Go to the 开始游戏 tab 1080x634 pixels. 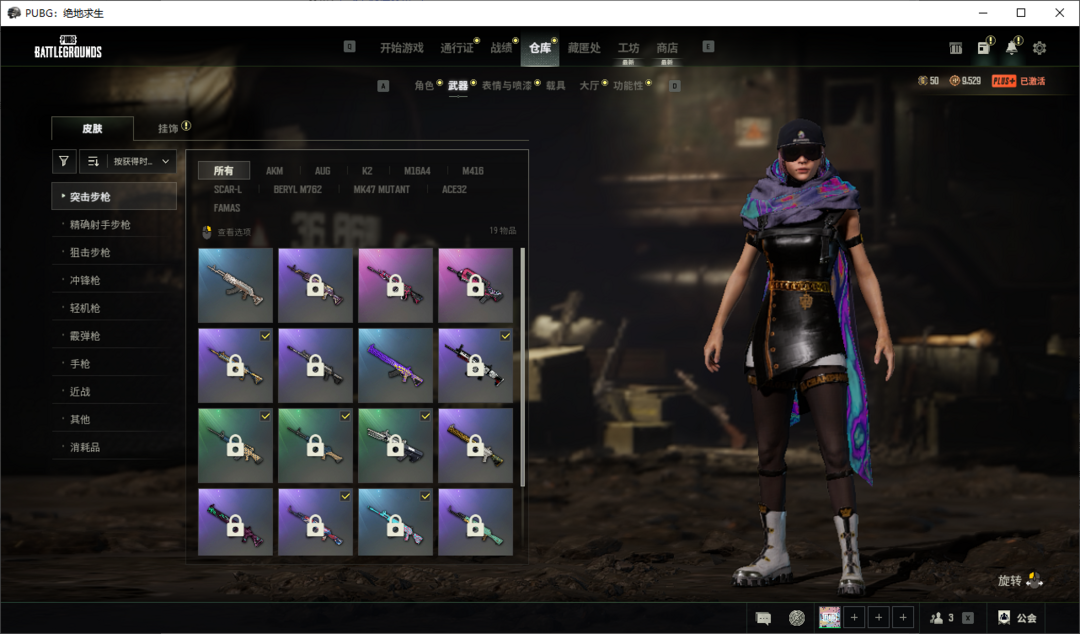pos(402,48)
